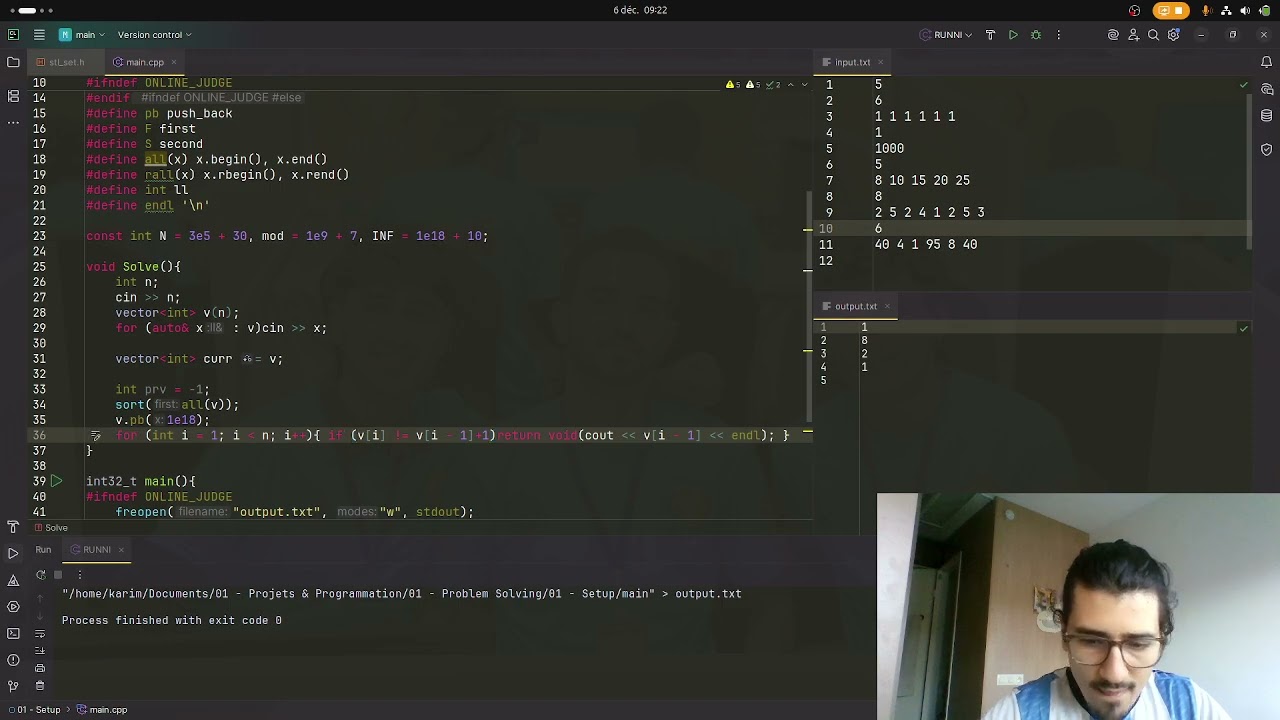
Task: Close the output.txt tab
Action: 887,306
